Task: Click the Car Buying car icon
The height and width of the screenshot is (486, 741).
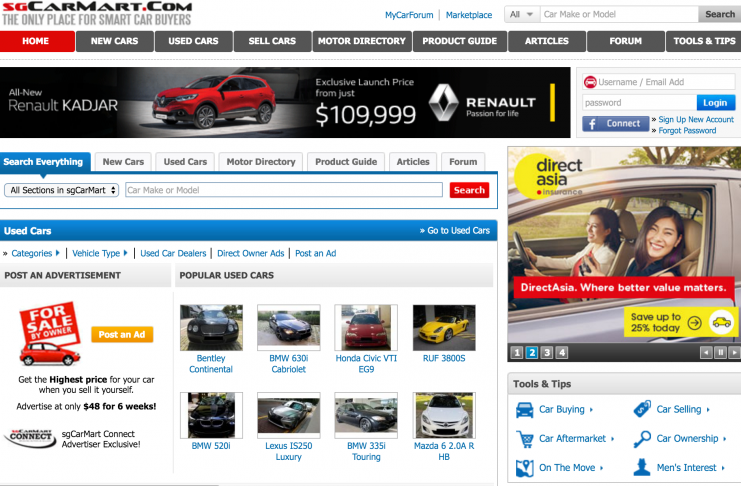Action: (x=525, y=409)
